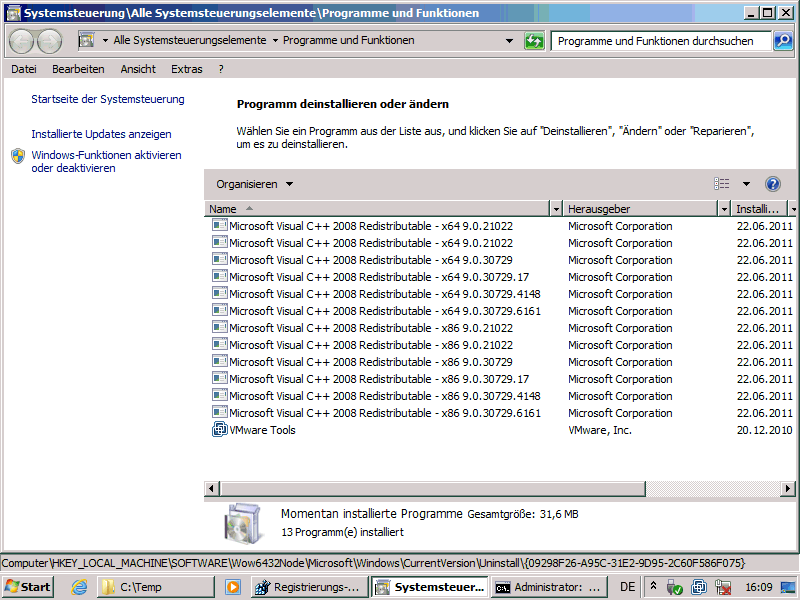
Task: Open Internet Explorer from the taskbar
Action: pyautogui.click(x=79, y=587)
